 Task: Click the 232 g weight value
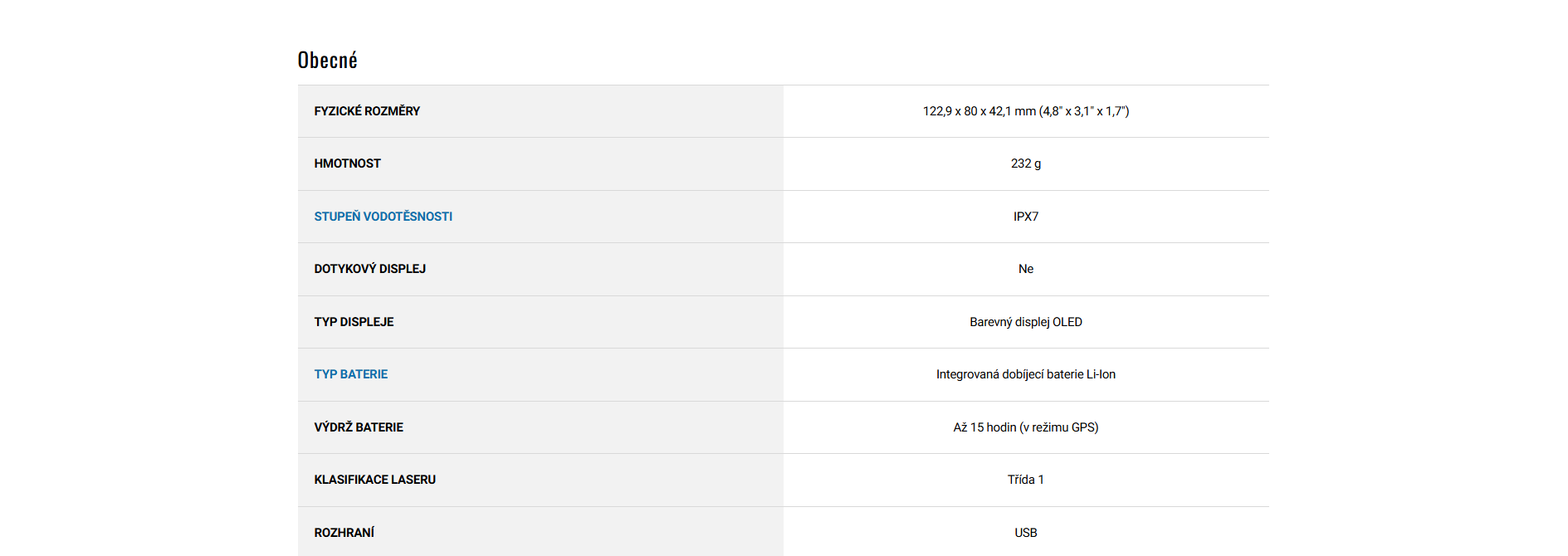pos(1025,163)
